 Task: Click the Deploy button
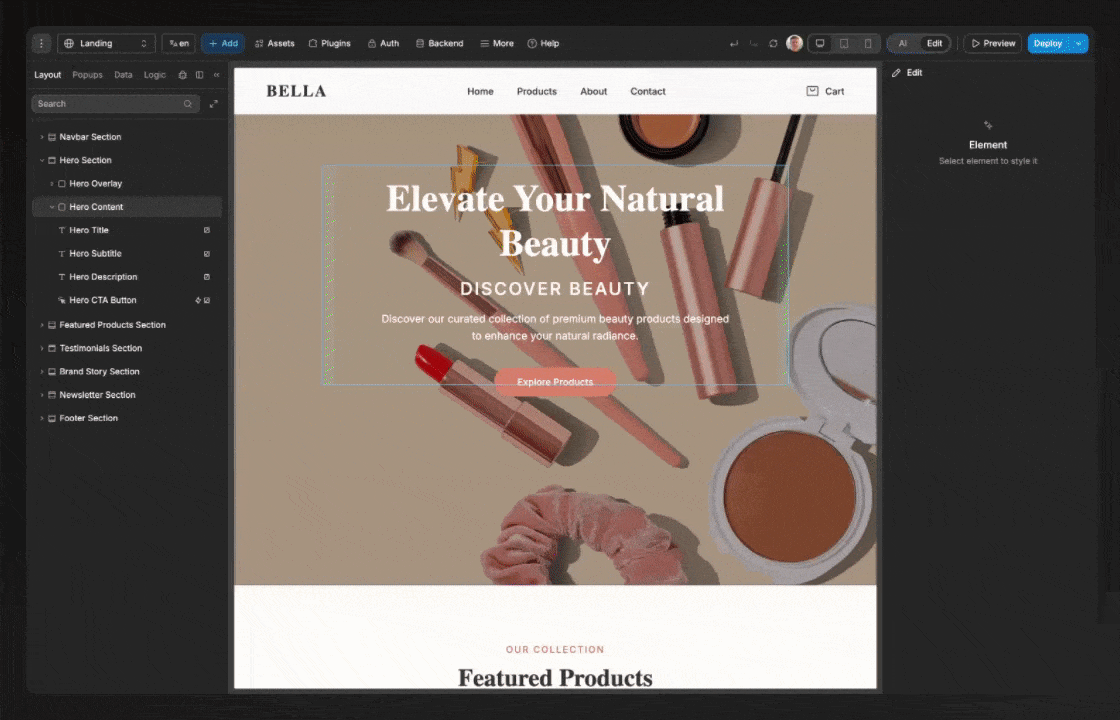pos(1046,43)
